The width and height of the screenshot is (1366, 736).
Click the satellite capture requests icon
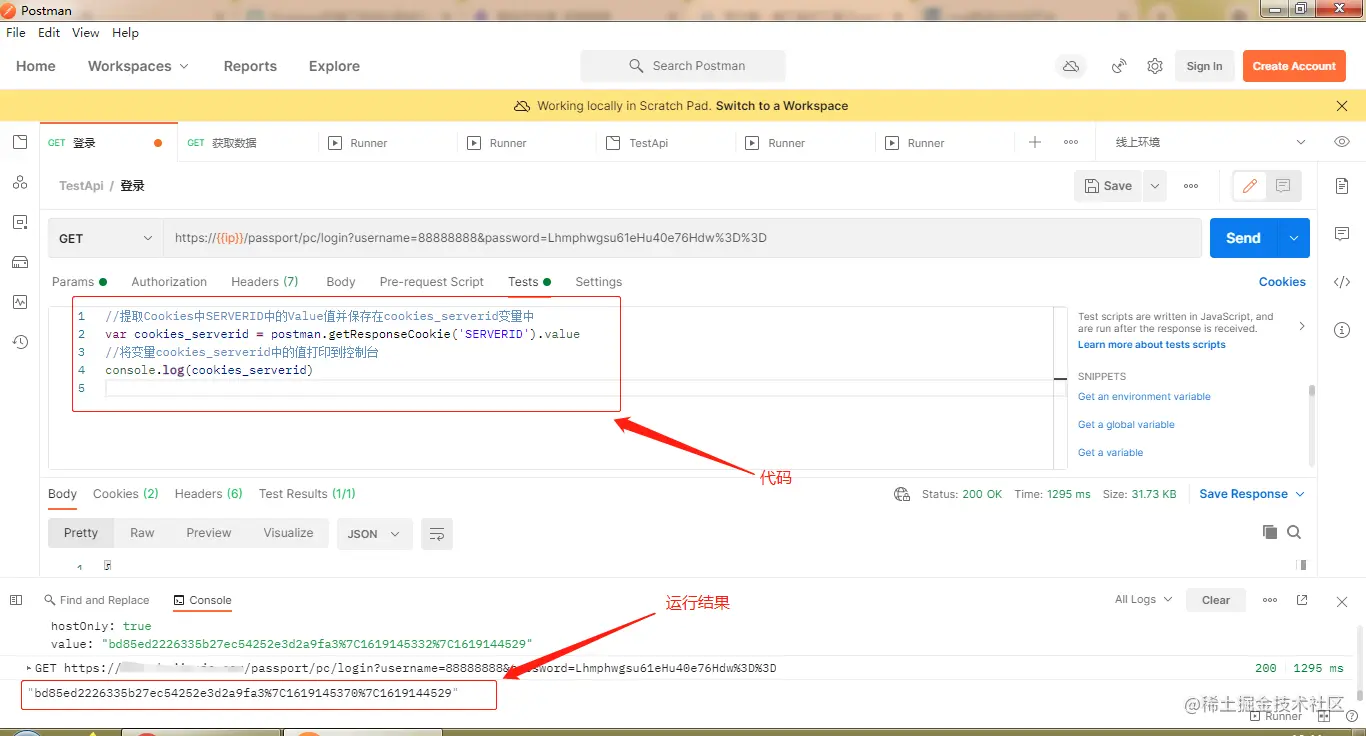tap(1120, 66)
